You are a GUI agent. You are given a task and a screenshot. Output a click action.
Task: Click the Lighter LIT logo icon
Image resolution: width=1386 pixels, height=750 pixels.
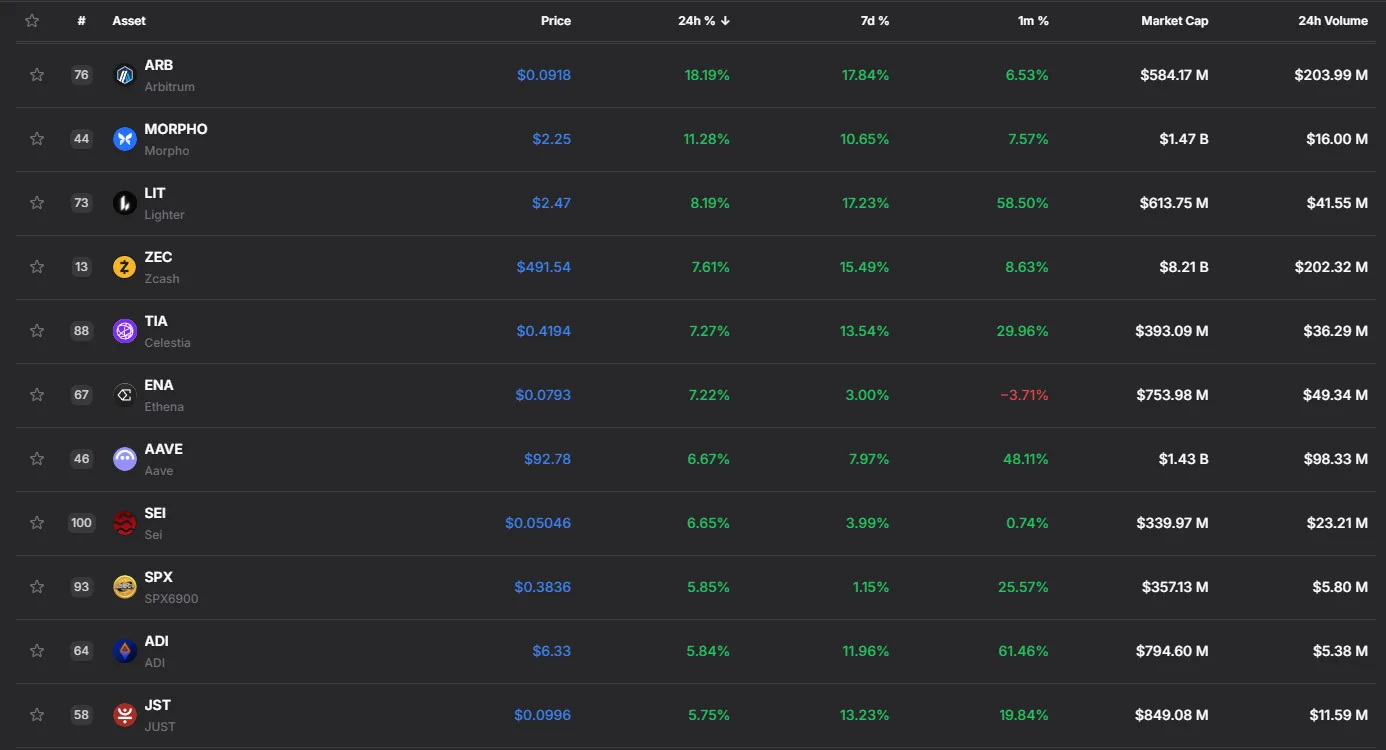click(124, 203)
